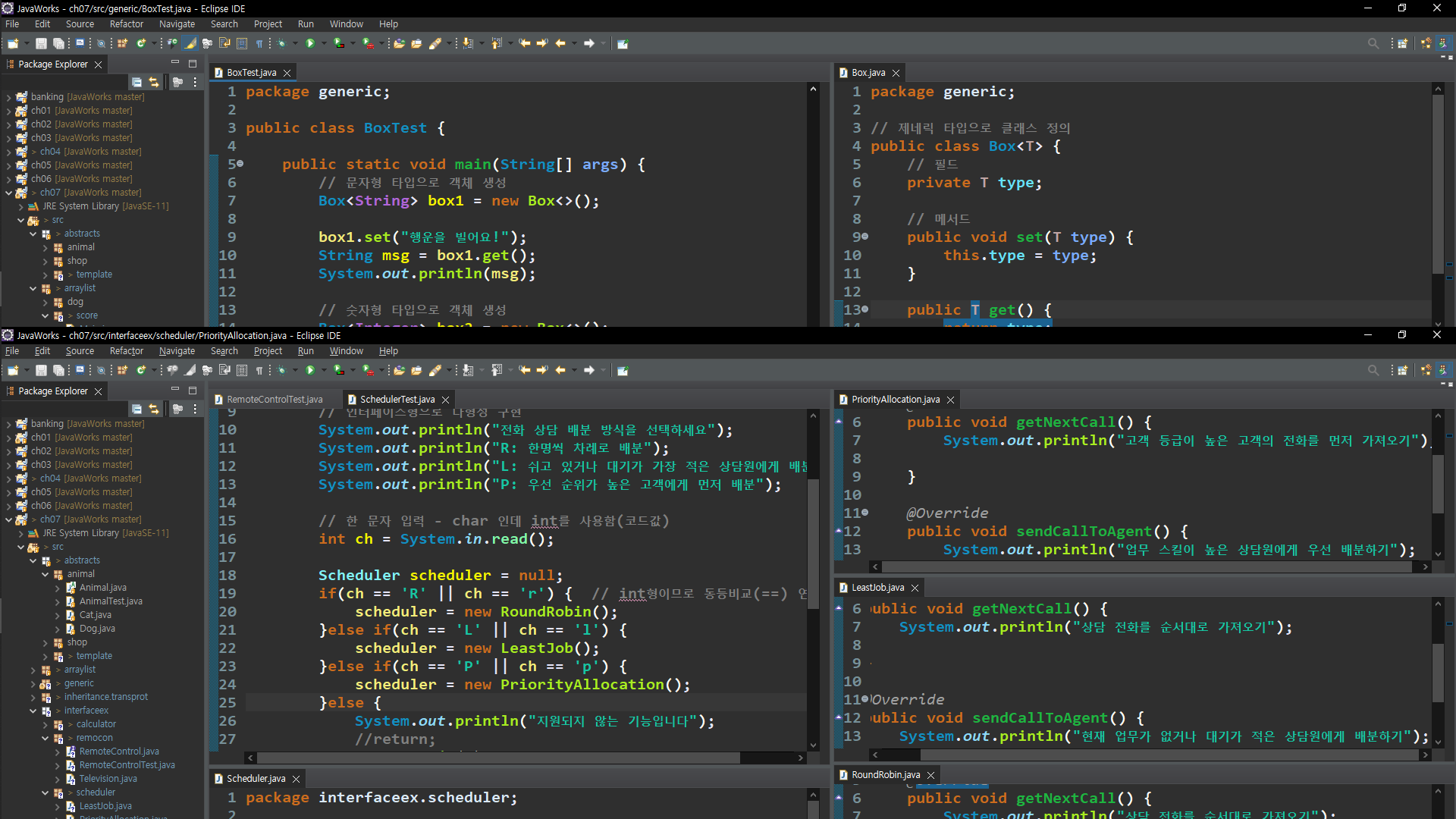Image resolution: width=1456 pixels, height=819 pixels.
Task: Collapse All in upper Package Explorer
Action: click(x=136, y=82)
